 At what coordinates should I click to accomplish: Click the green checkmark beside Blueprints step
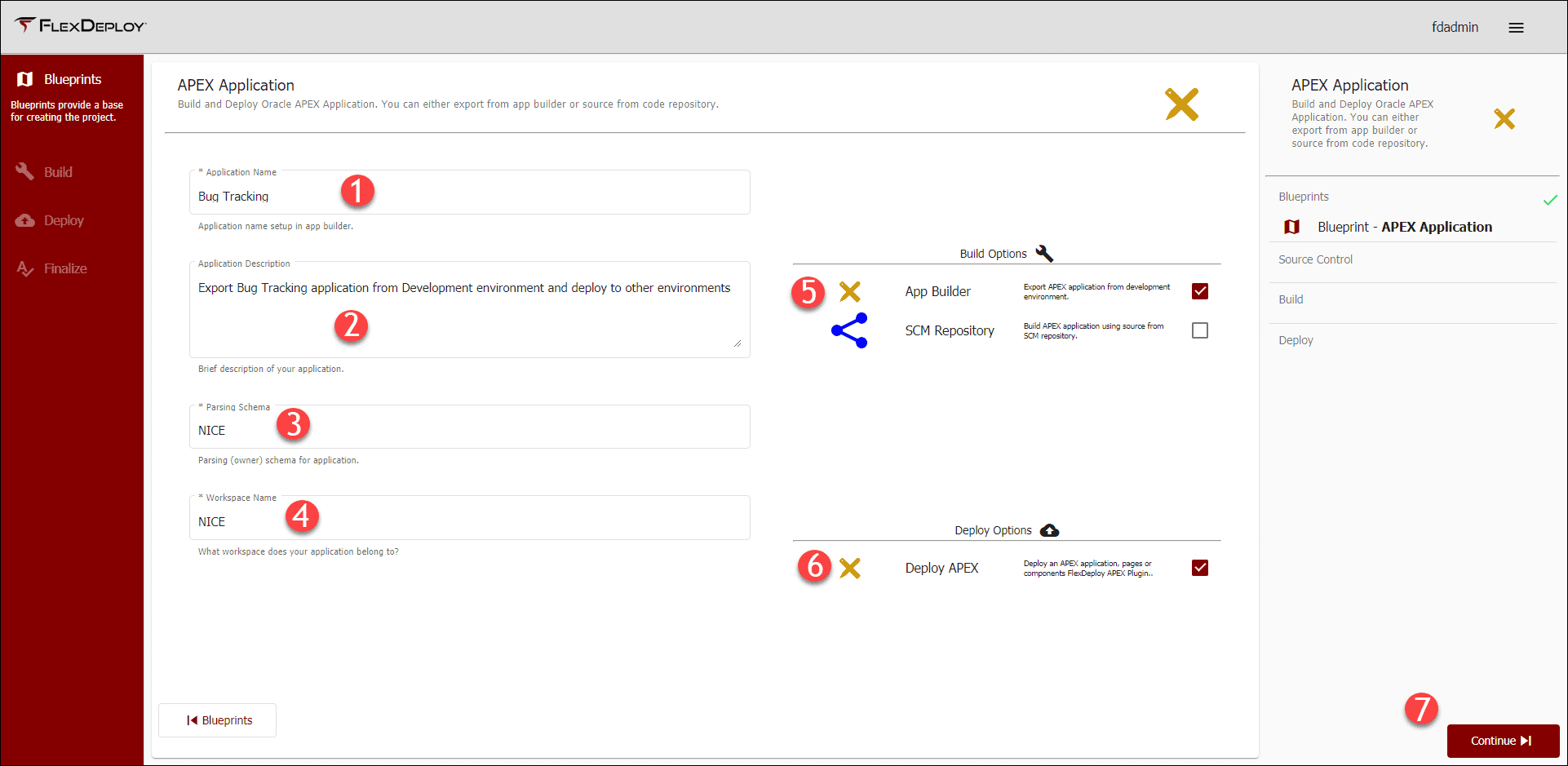pyautogui.click(x=1550, y=200)
